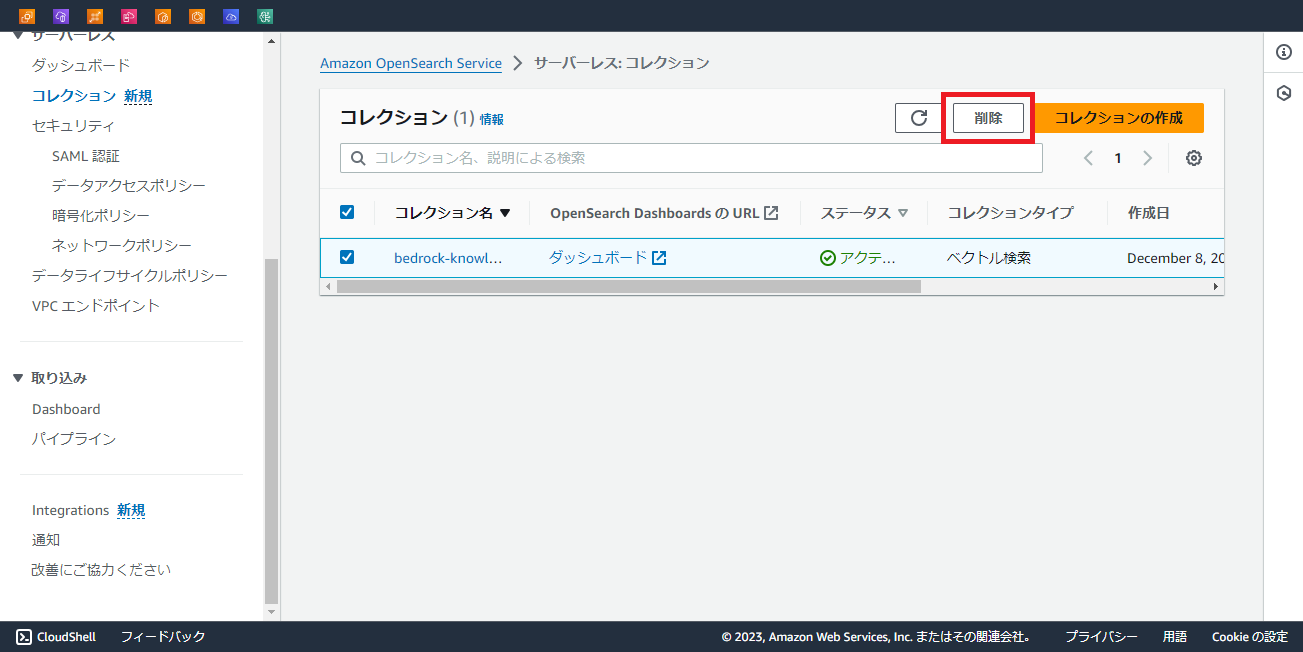Open セキュリティ sidebar item
The height and width of the screenshot is (652, 1303).
point(73,126)
